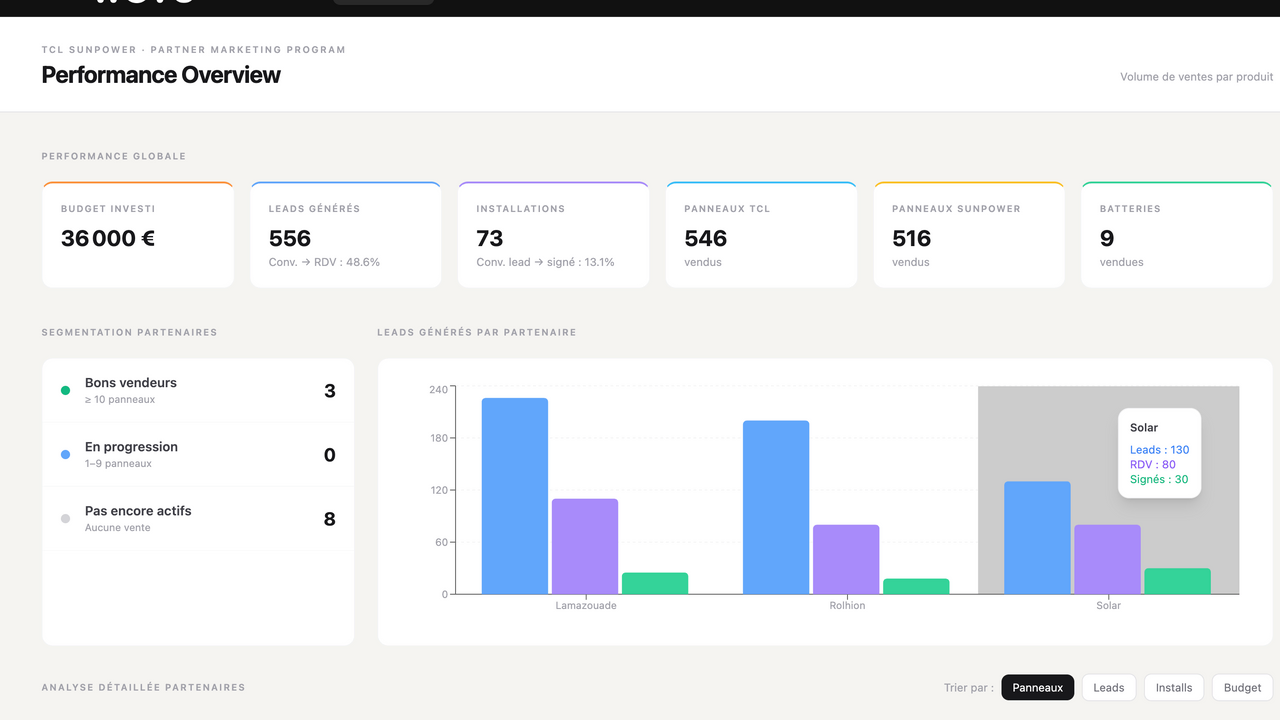The width and height of the screenshot is (1280, 720).
Task: Click the 'ANALYSE DÉTAILLÉE PARTENAIRES' heading
Action: click(143, 687)
